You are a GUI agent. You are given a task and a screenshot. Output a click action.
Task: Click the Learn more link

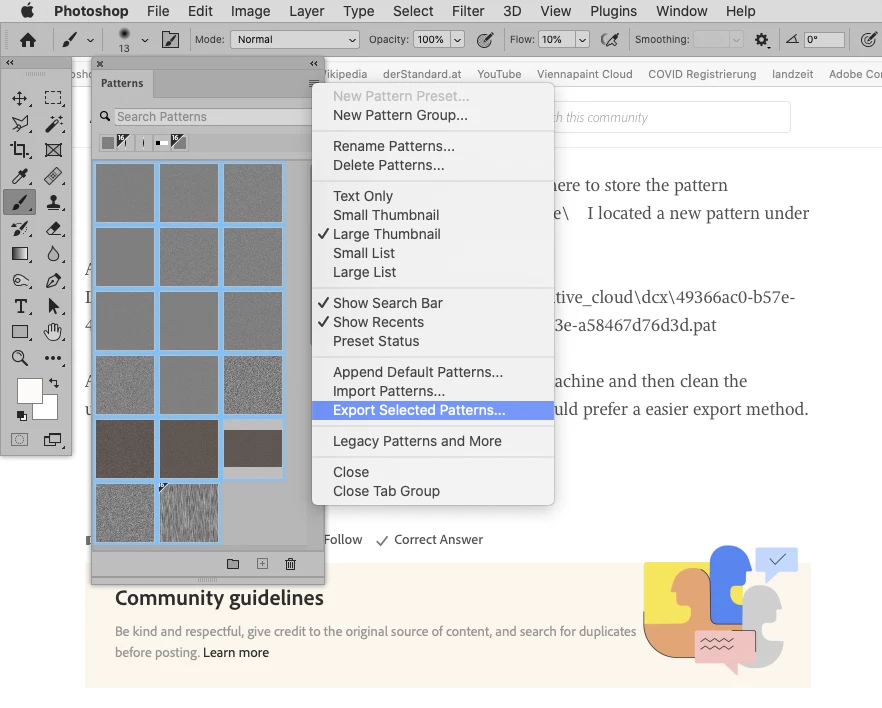pos(236,652)
